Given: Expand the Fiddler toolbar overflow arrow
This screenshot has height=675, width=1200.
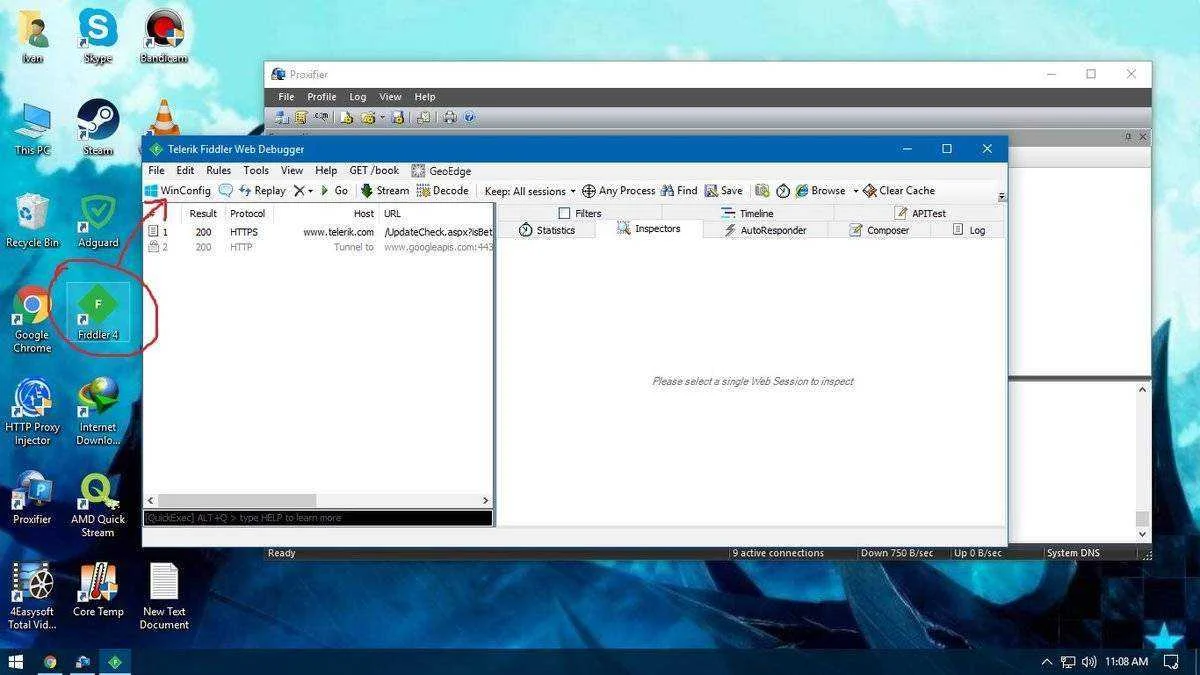Looking at the screenshot, I should (1001, 197).
